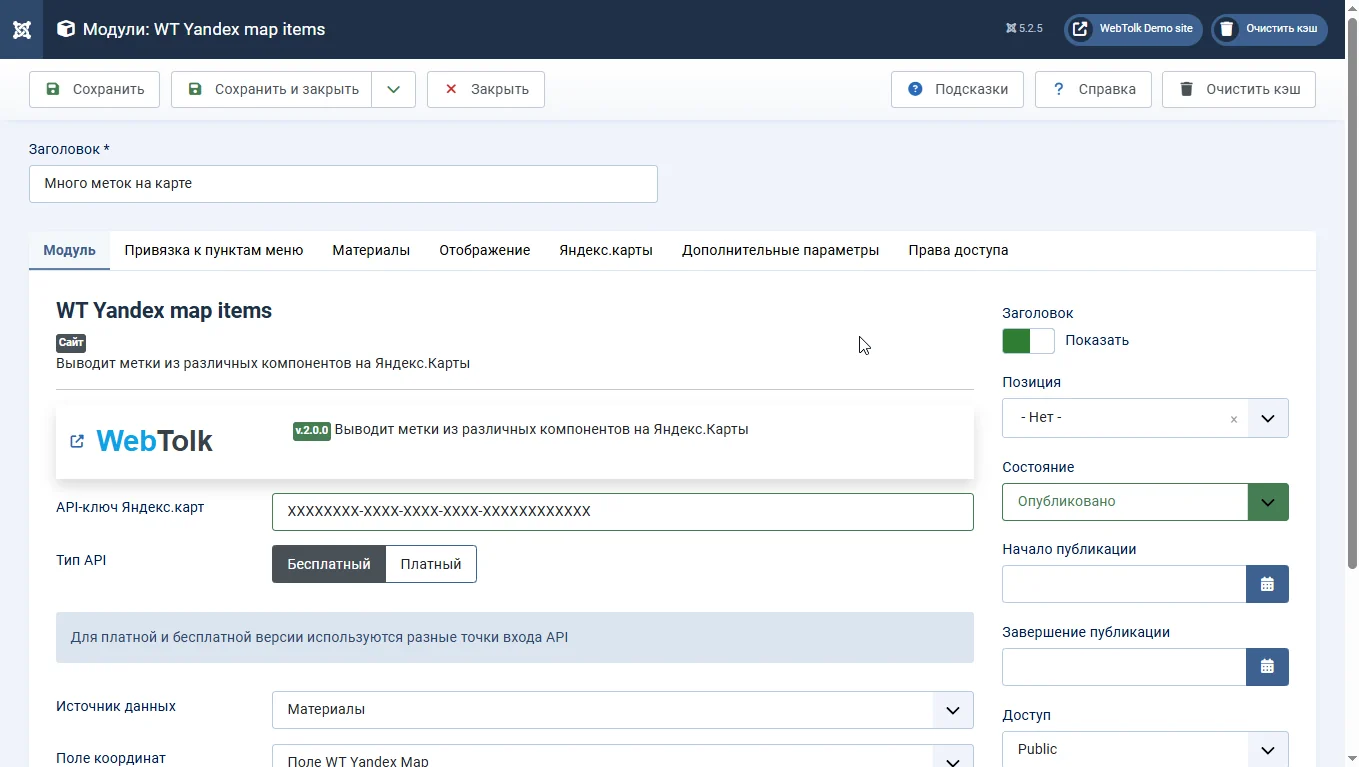The width and height of the screenshot is (1359, 767).
Task: Open calendar for Начало публикации
Action: coord(1267,584)
